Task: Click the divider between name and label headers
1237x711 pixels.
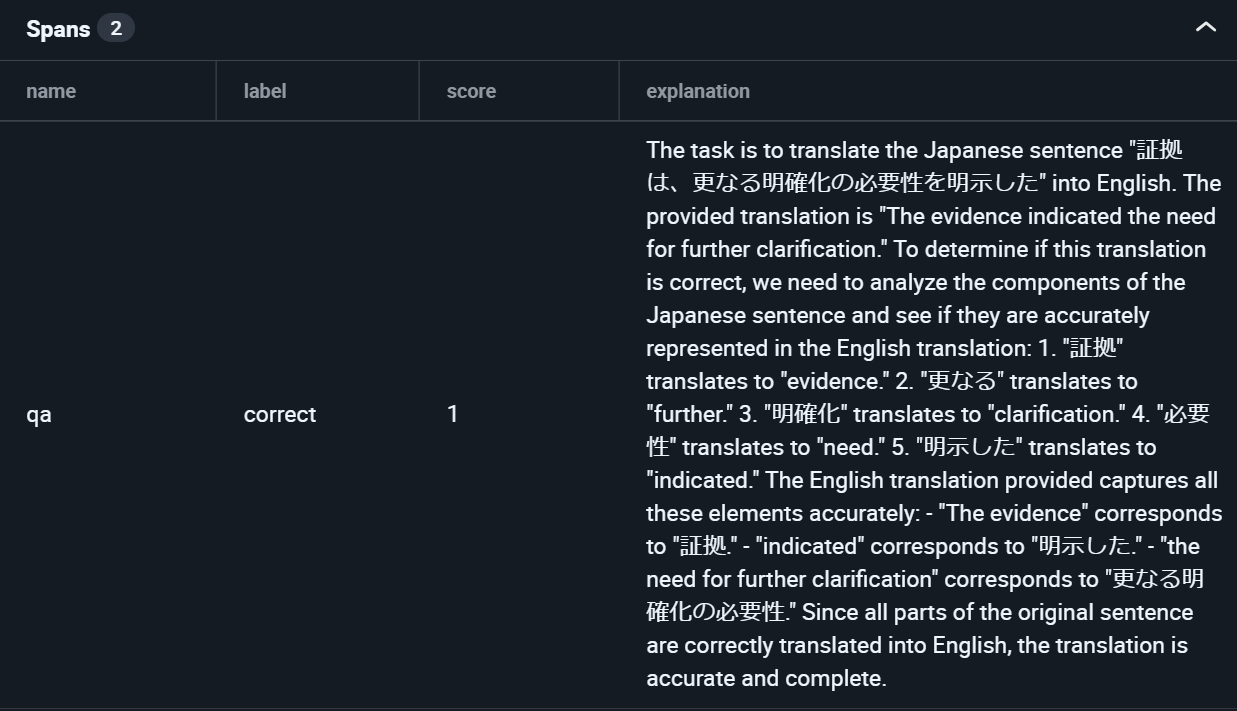Action: pos(216,91)
